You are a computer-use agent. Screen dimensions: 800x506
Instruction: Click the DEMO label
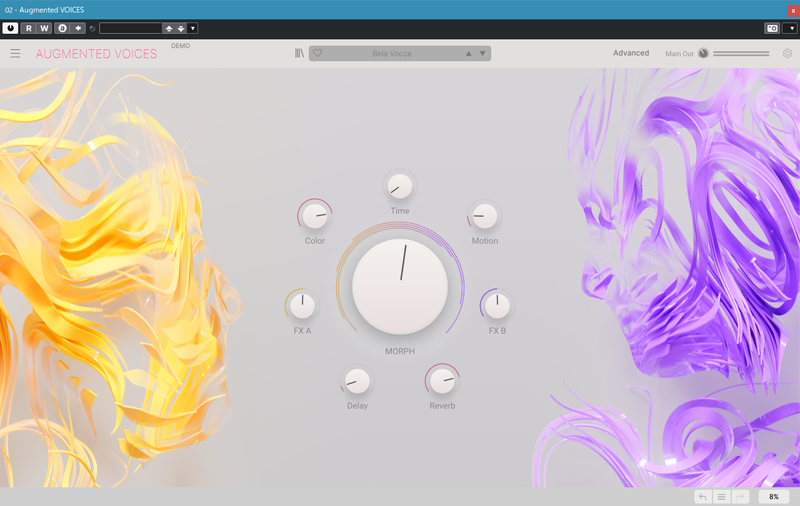tap(181, 46)
